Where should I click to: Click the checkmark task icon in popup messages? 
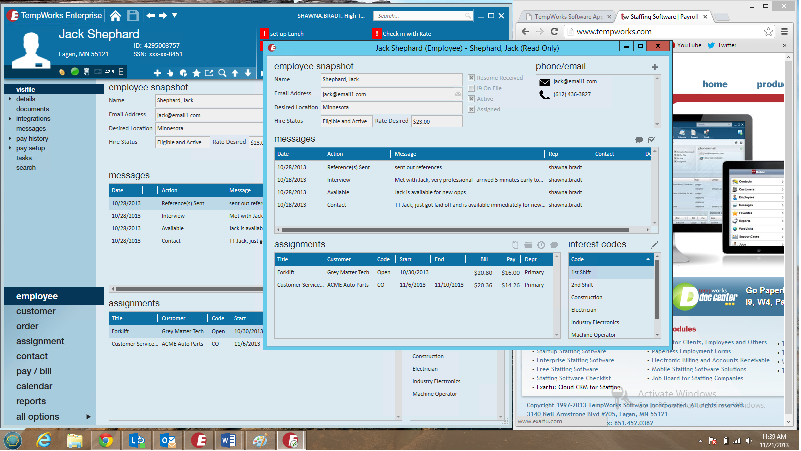[651, 139]
